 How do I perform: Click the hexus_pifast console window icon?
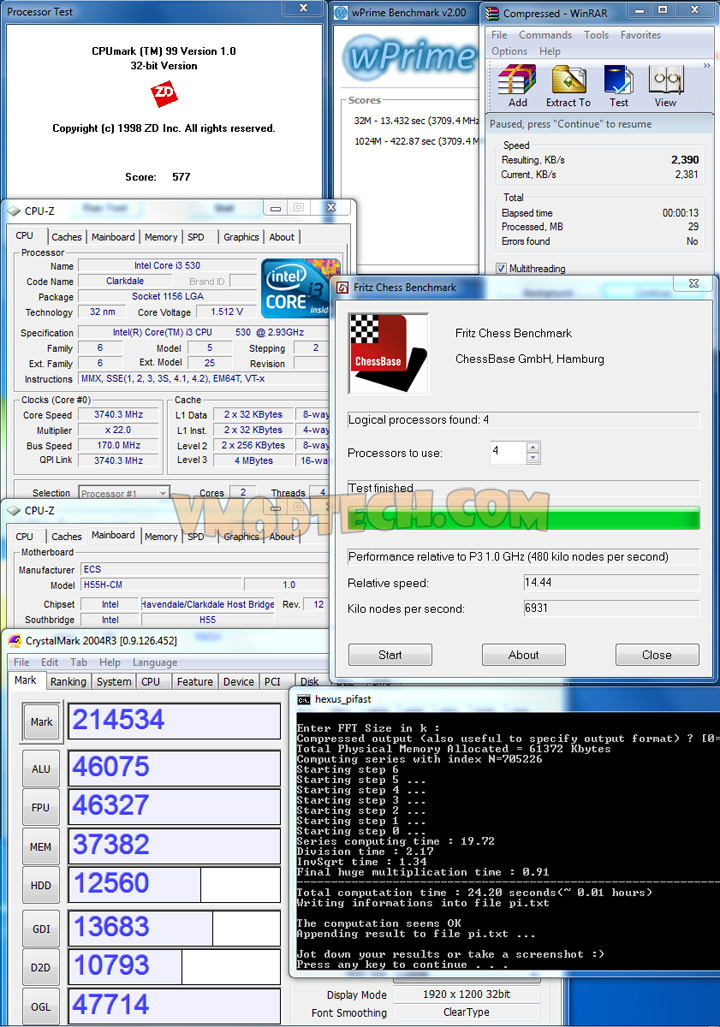[x=303, y=700]
